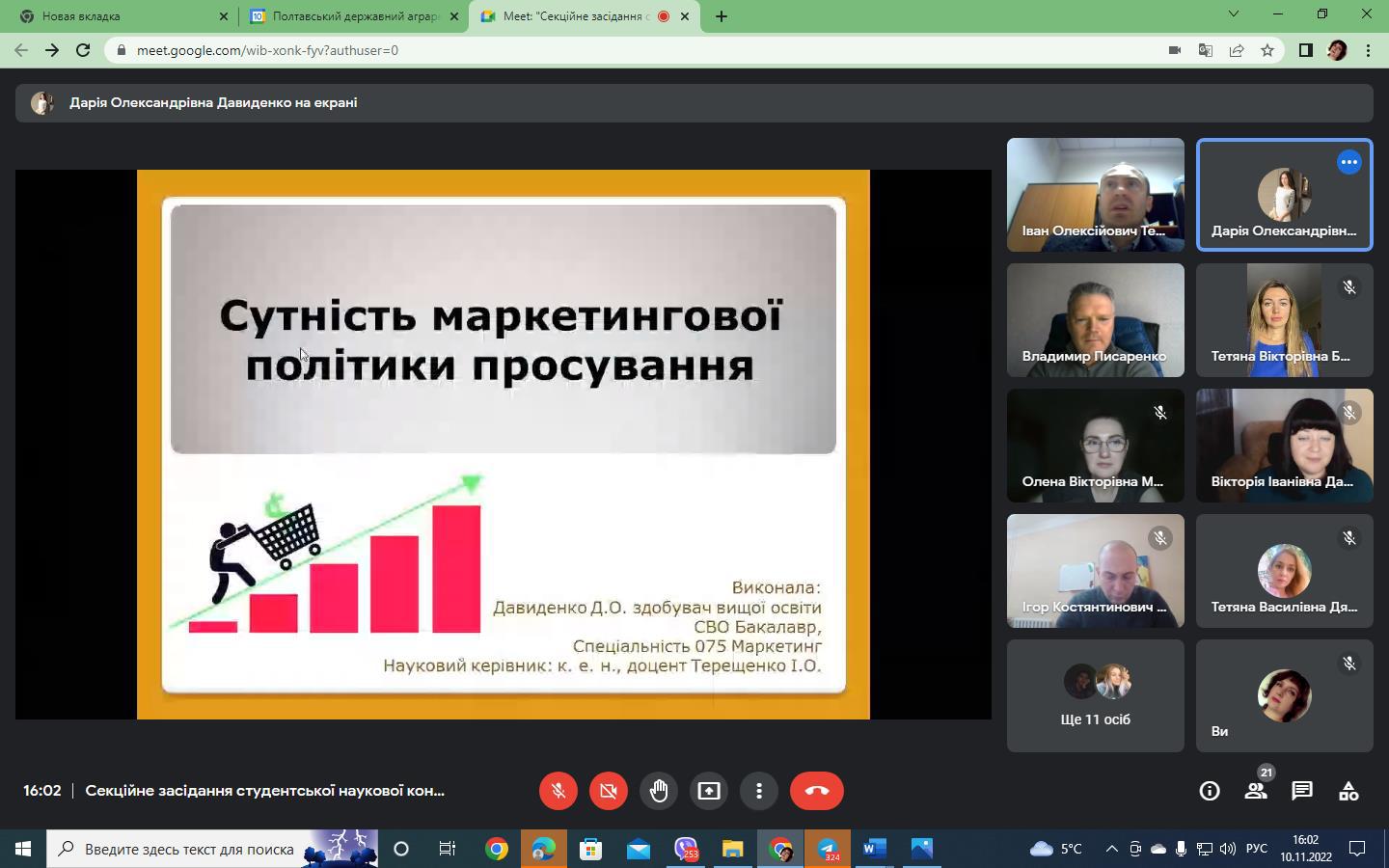This screenshot has height=868, width=1389.
Task: Leave the call with red hang-up button
Action: 817,791
